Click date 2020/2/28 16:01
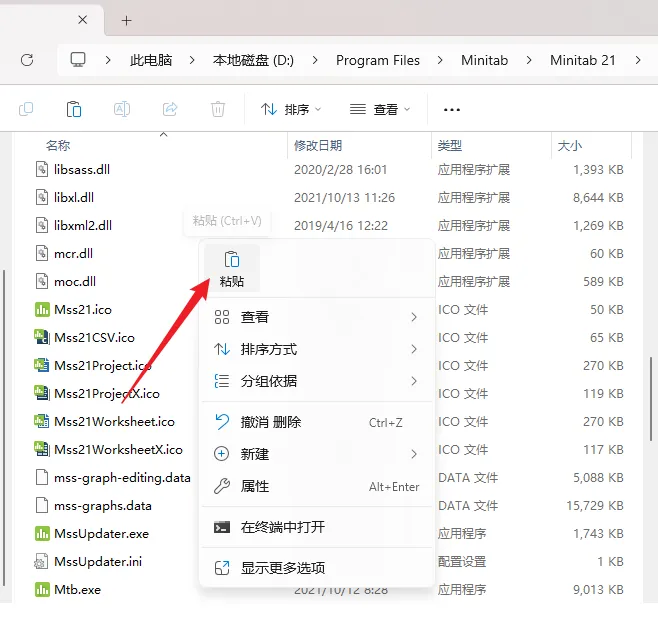The image size is (658, 619). click(x=340, y=170)
